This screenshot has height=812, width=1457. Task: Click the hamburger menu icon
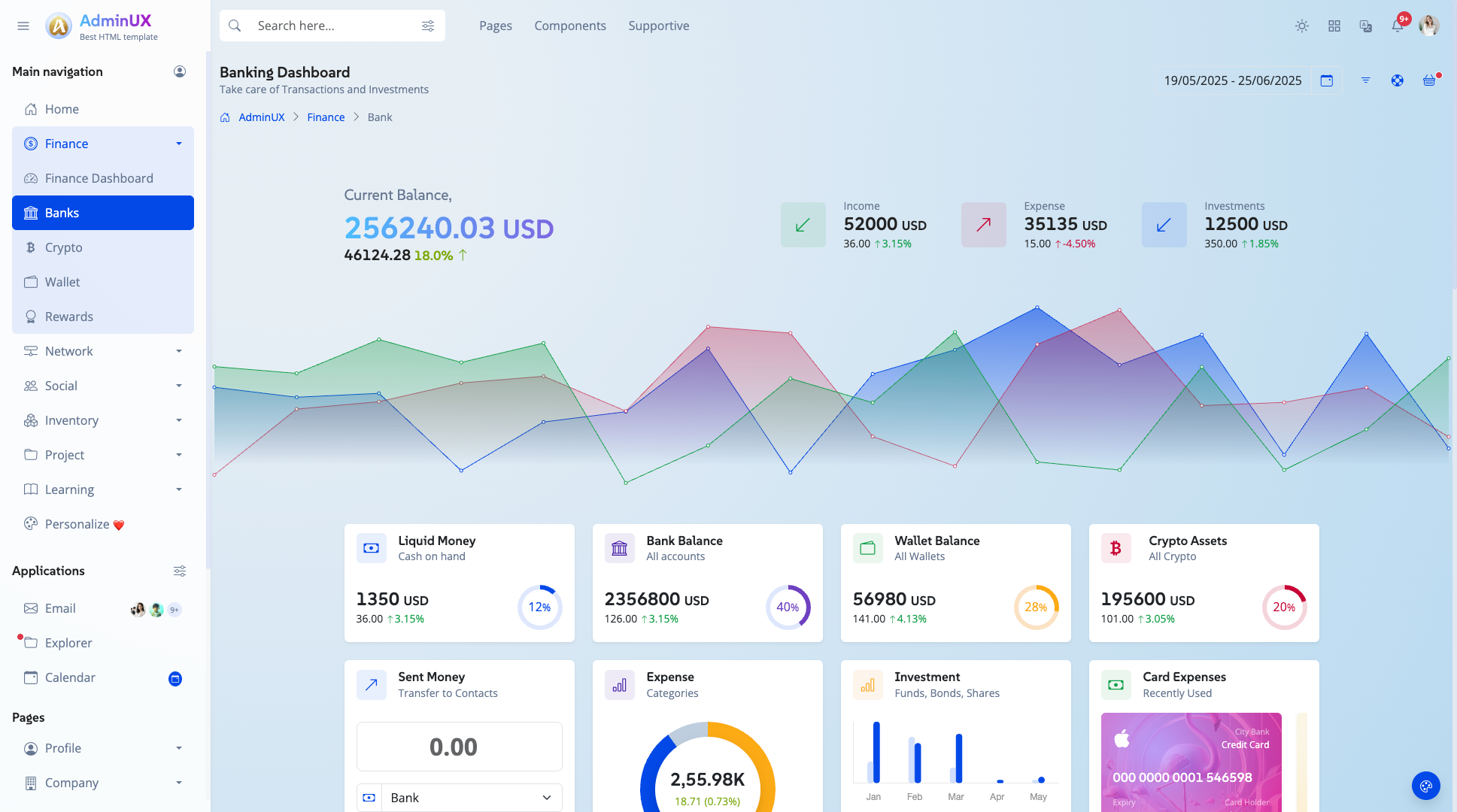pos(23,26)
